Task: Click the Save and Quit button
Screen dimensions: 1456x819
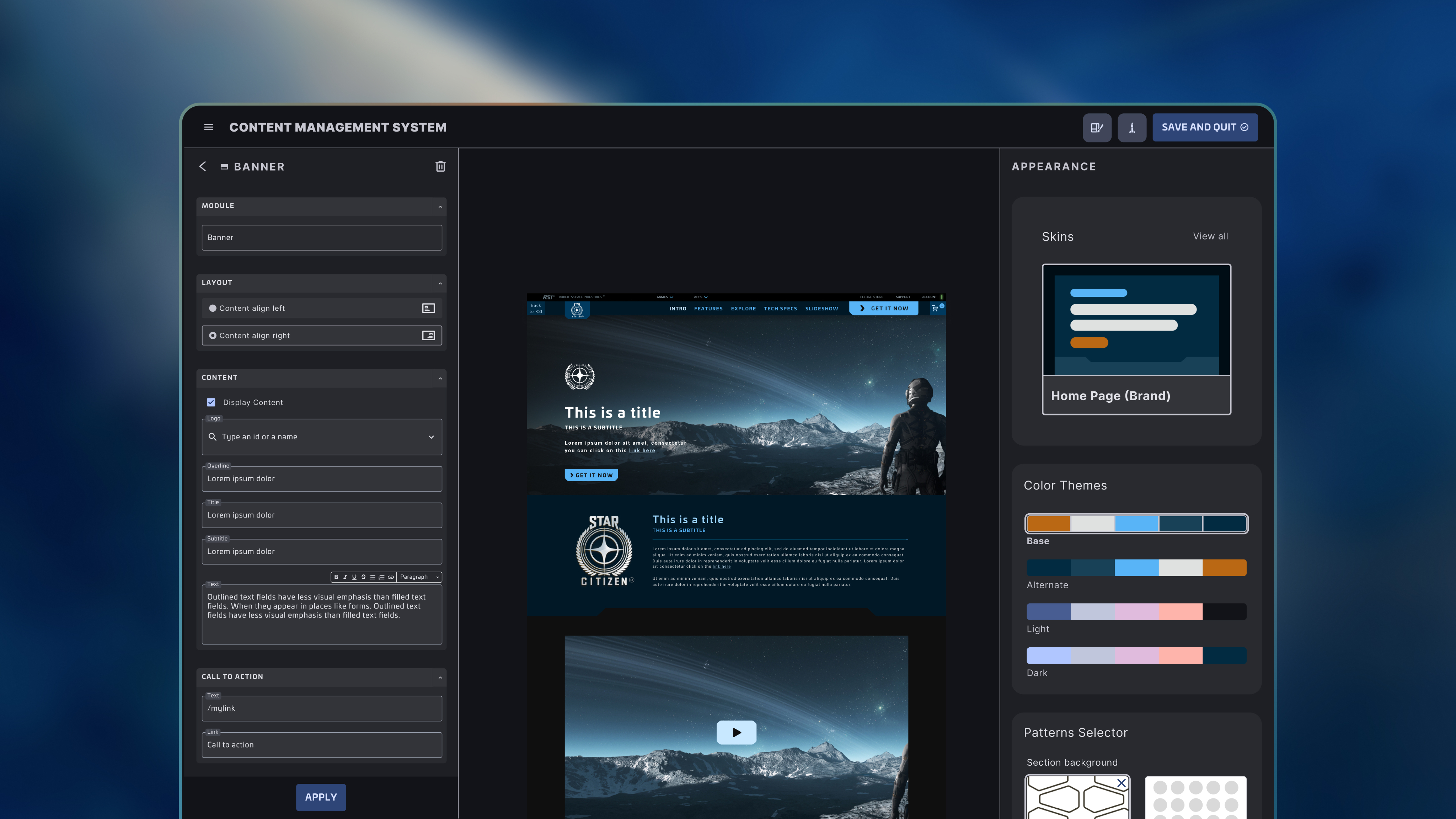Action: [1204, 127]
